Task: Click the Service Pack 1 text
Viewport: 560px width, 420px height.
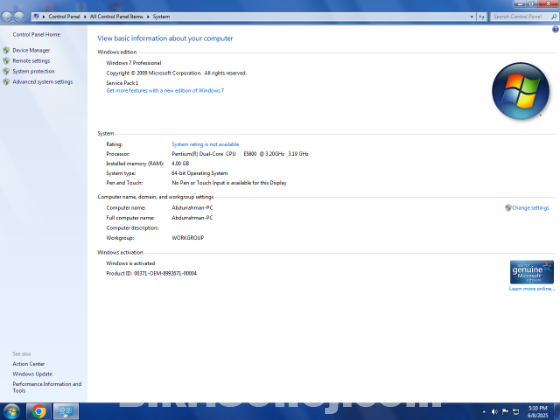Action: [x=122, y=83]
